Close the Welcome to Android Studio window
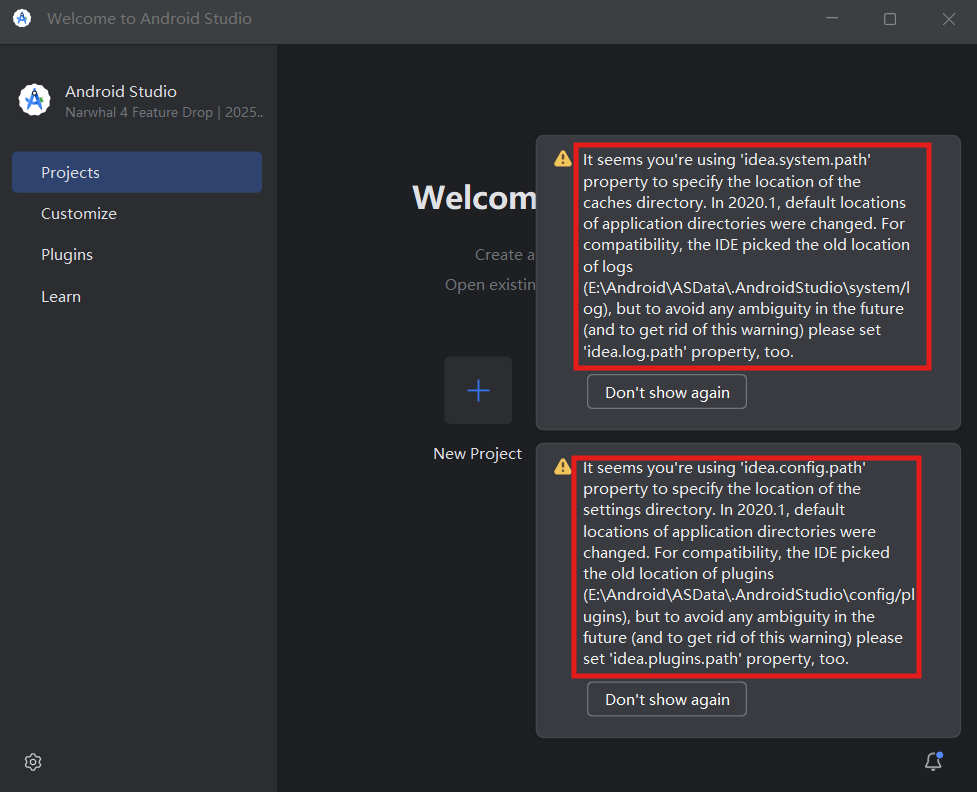This screenshot has width=977, height=792. pyautogui.click(x=948, y=19)
